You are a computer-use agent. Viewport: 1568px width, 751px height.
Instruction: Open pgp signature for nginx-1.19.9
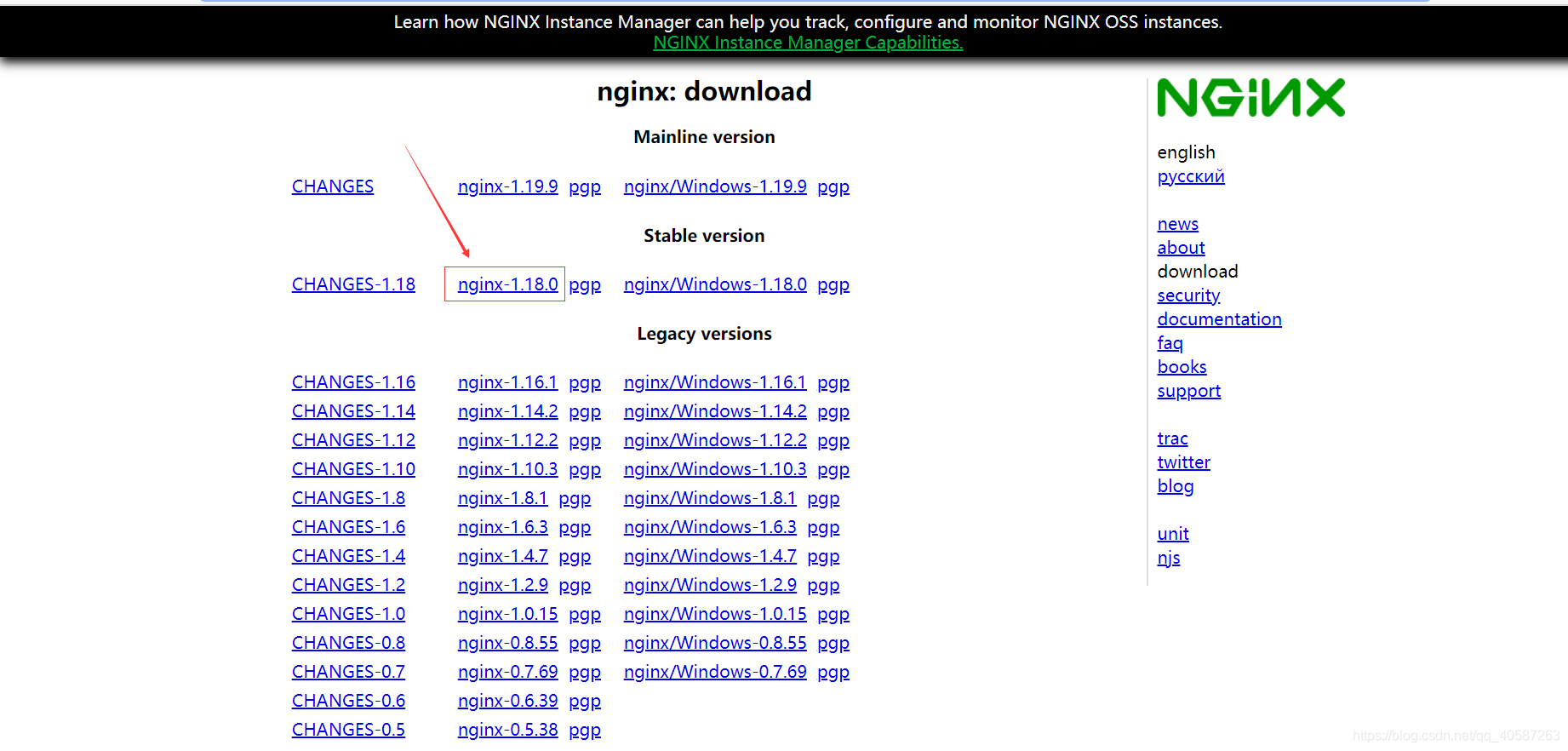pos(585,187)
